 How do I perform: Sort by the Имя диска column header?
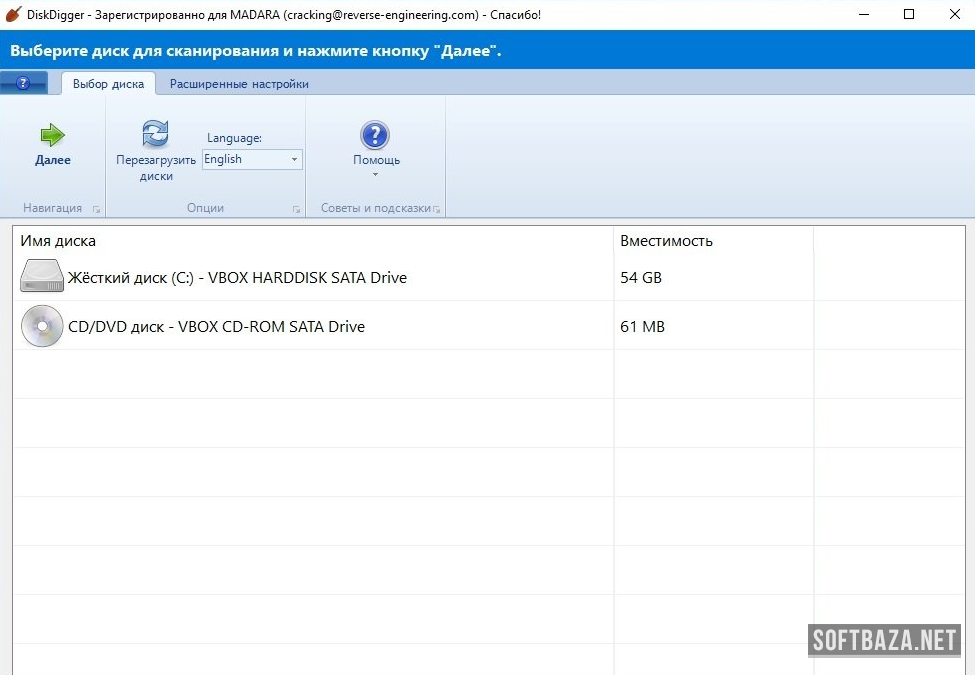pos(58,241)
